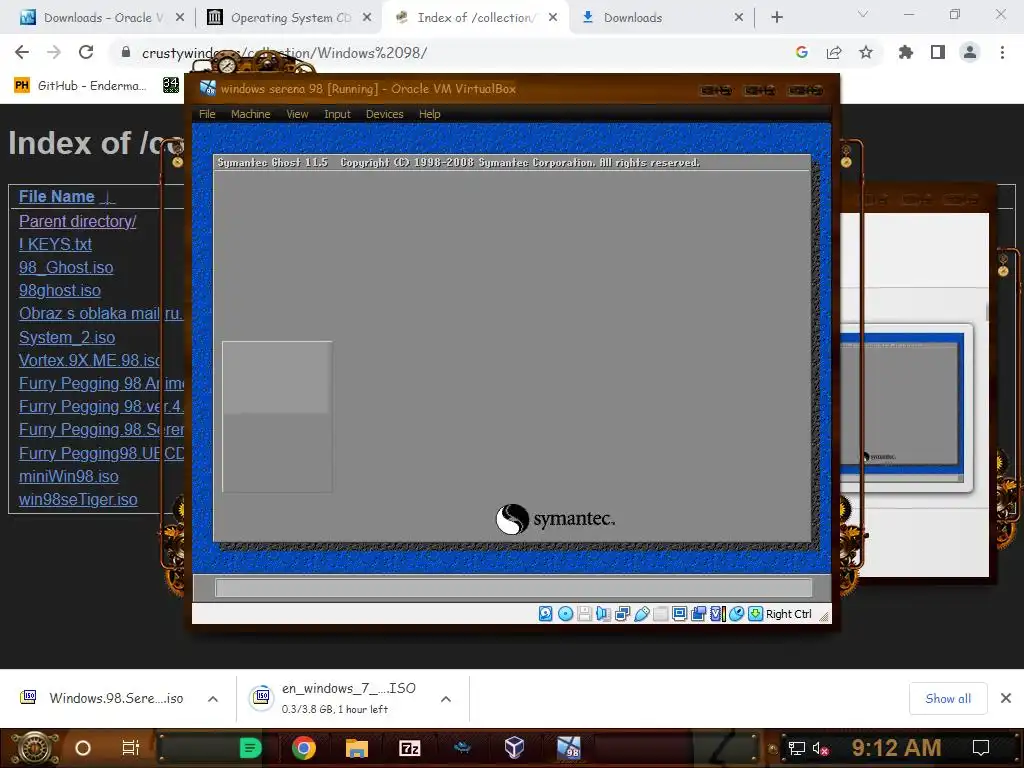Open the audio settings icon in VirtualBox status bar

[x=603, y=614]
